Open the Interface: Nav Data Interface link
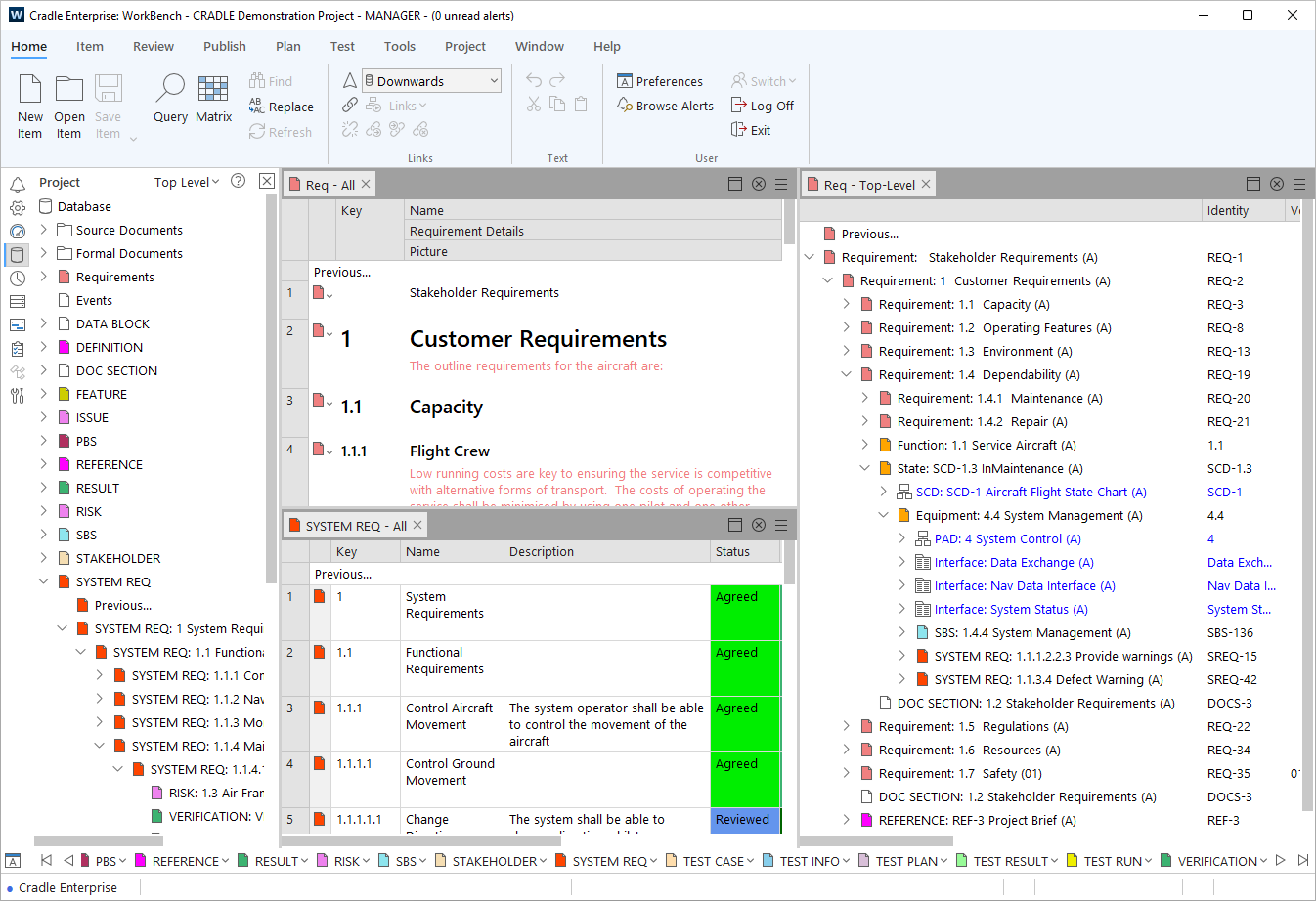This screenshot has width=1316, height=901. coord(1025,585)
